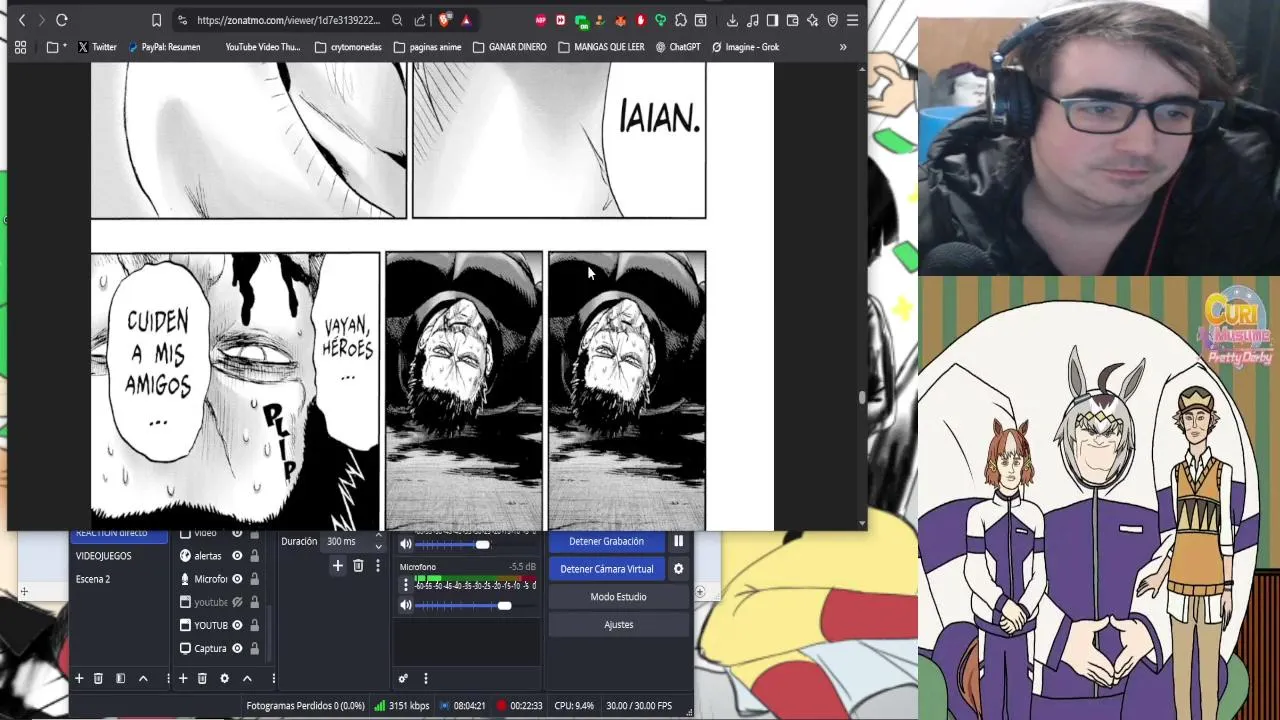The width and height of the screenshot is (1280, 720).
Task: Add a new scene transition
Action: pos(338,566)
